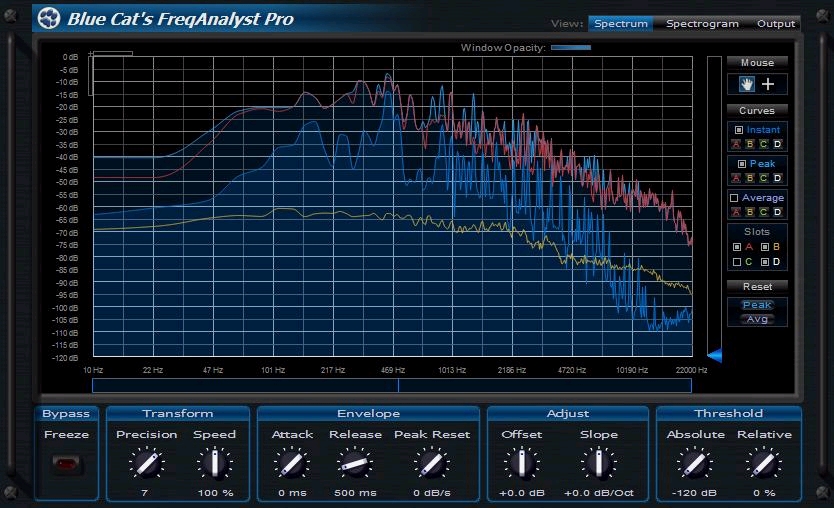834x508 pixels.
Task: Click the Peak Reset value '0 dB/s'
Action: 432,493
